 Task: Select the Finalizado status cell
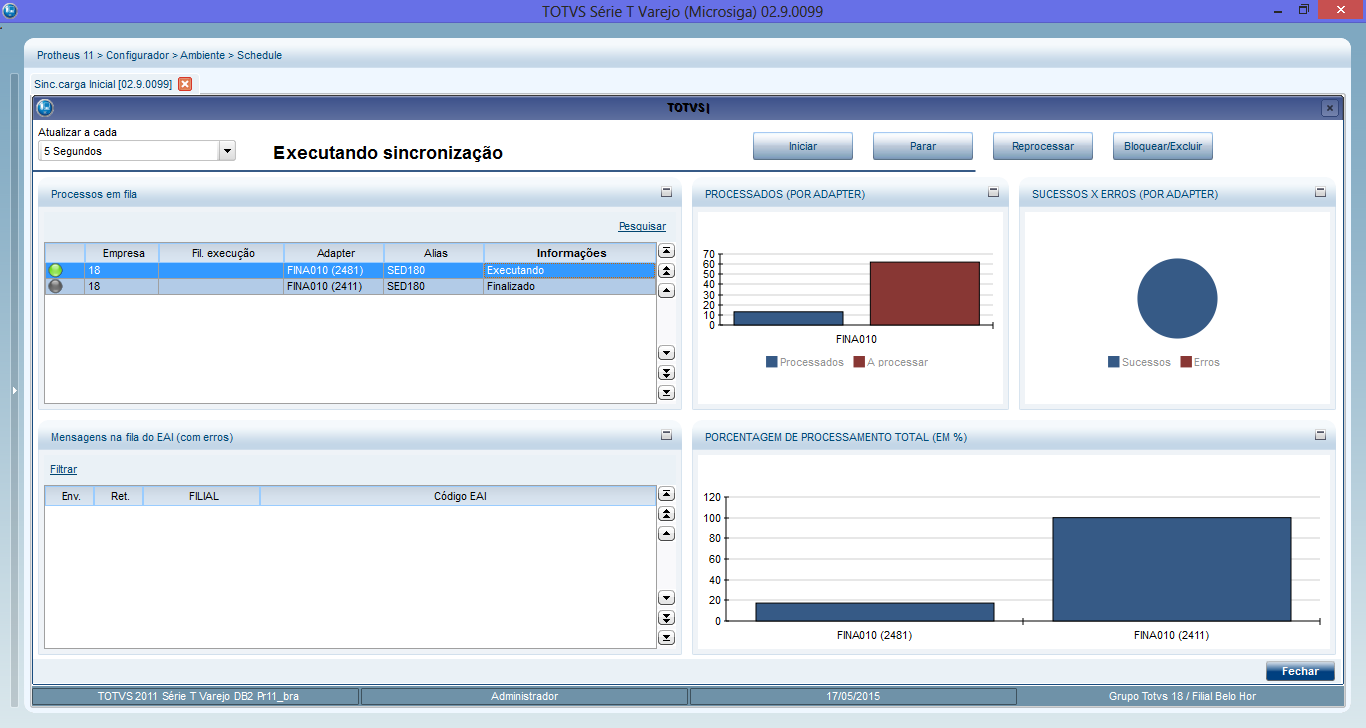(570, 286)
